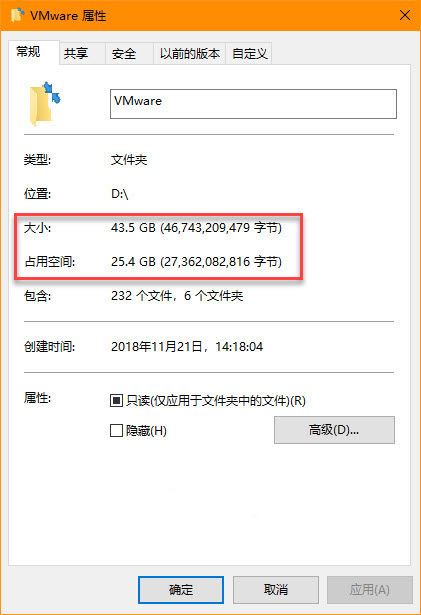Viewport: 421px width, 615px height.
Task: Click the shared folder icon beside the name field
Action: [x=45, y=103]
